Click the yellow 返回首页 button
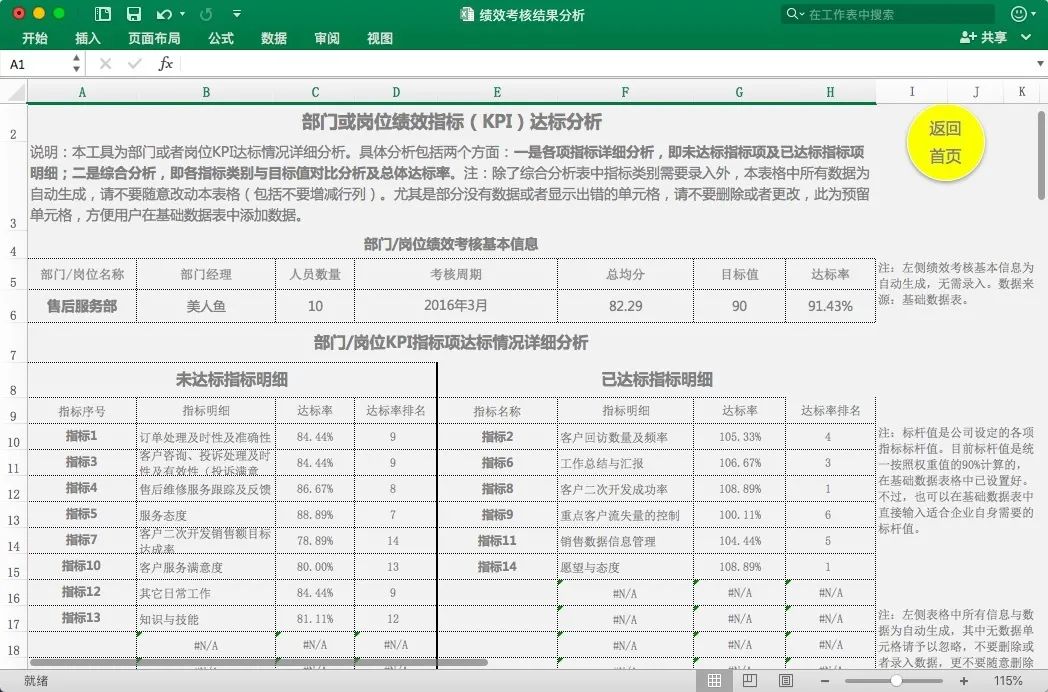 (945, 143)
